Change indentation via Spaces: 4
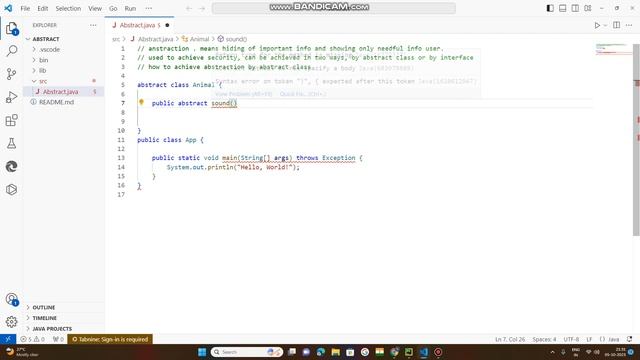Image resolution: width=640 pixels, height=360 pixels. [544, 339]
